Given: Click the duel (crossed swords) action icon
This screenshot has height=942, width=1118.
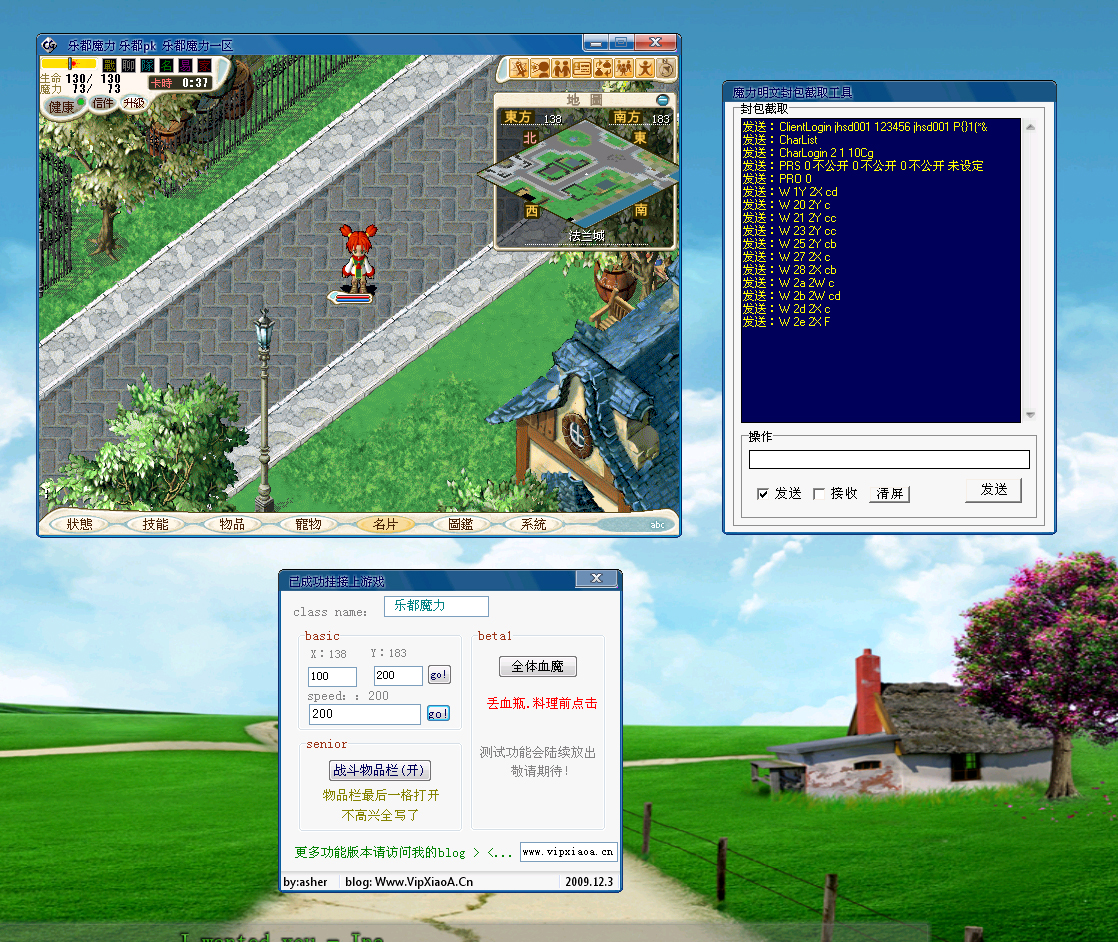Looking at the screenshot, I should click(x=521, y=68).
